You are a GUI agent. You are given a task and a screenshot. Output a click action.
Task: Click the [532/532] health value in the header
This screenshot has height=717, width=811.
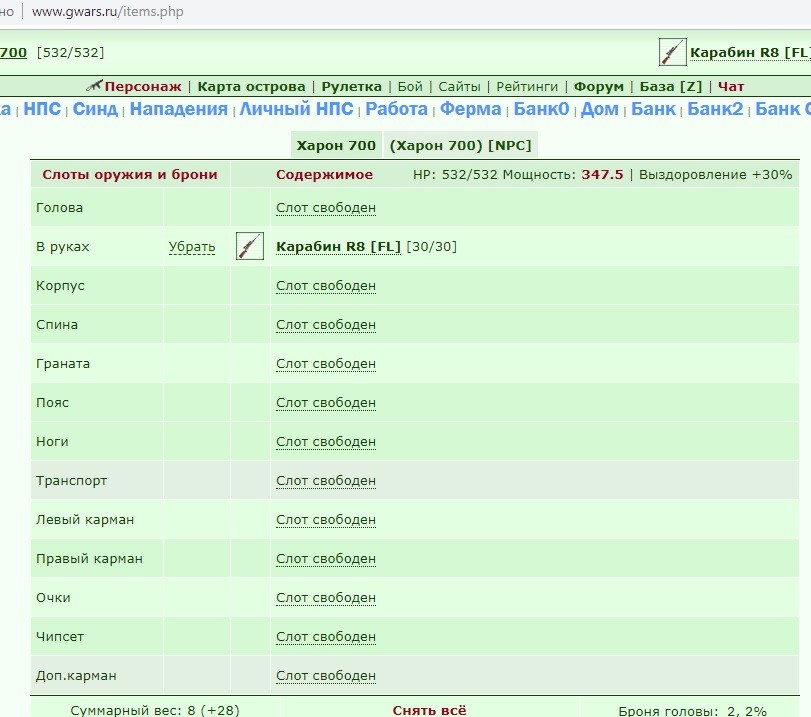[70, 53]
